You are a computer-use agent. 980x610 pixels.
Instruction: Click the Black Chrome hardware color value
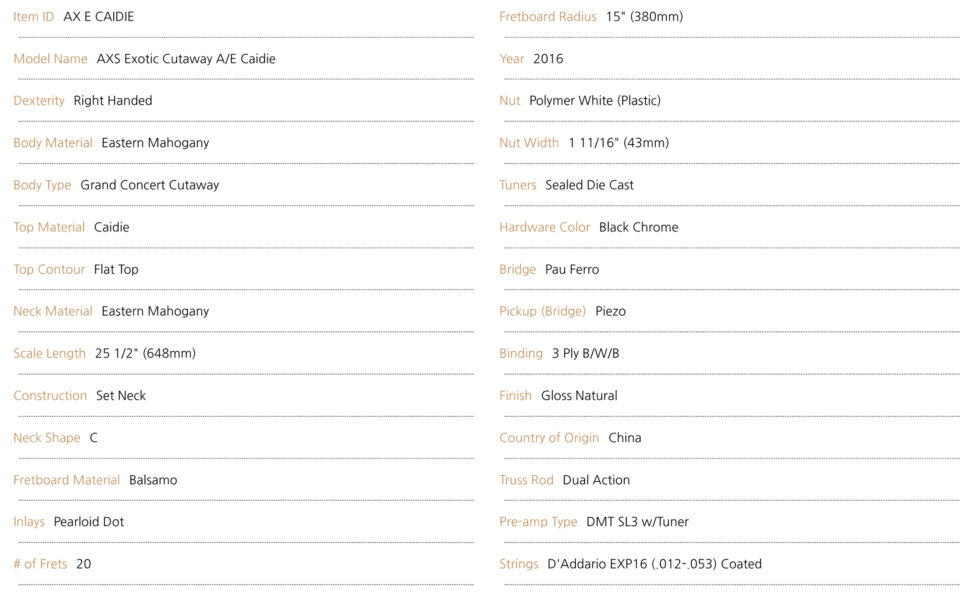click(x=638, y=227)
